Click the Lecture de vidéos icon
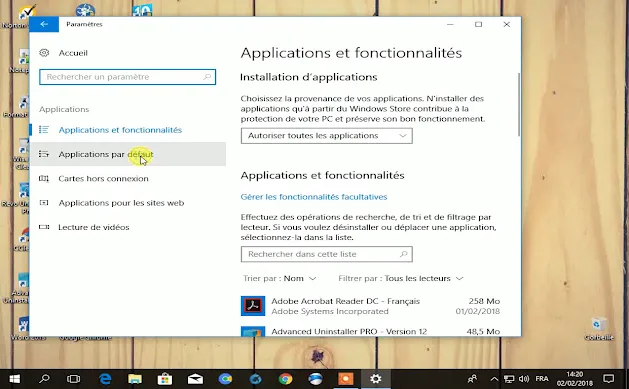This screenshot has height=389, width=629. pyautogui.click(x=44, y=227)
